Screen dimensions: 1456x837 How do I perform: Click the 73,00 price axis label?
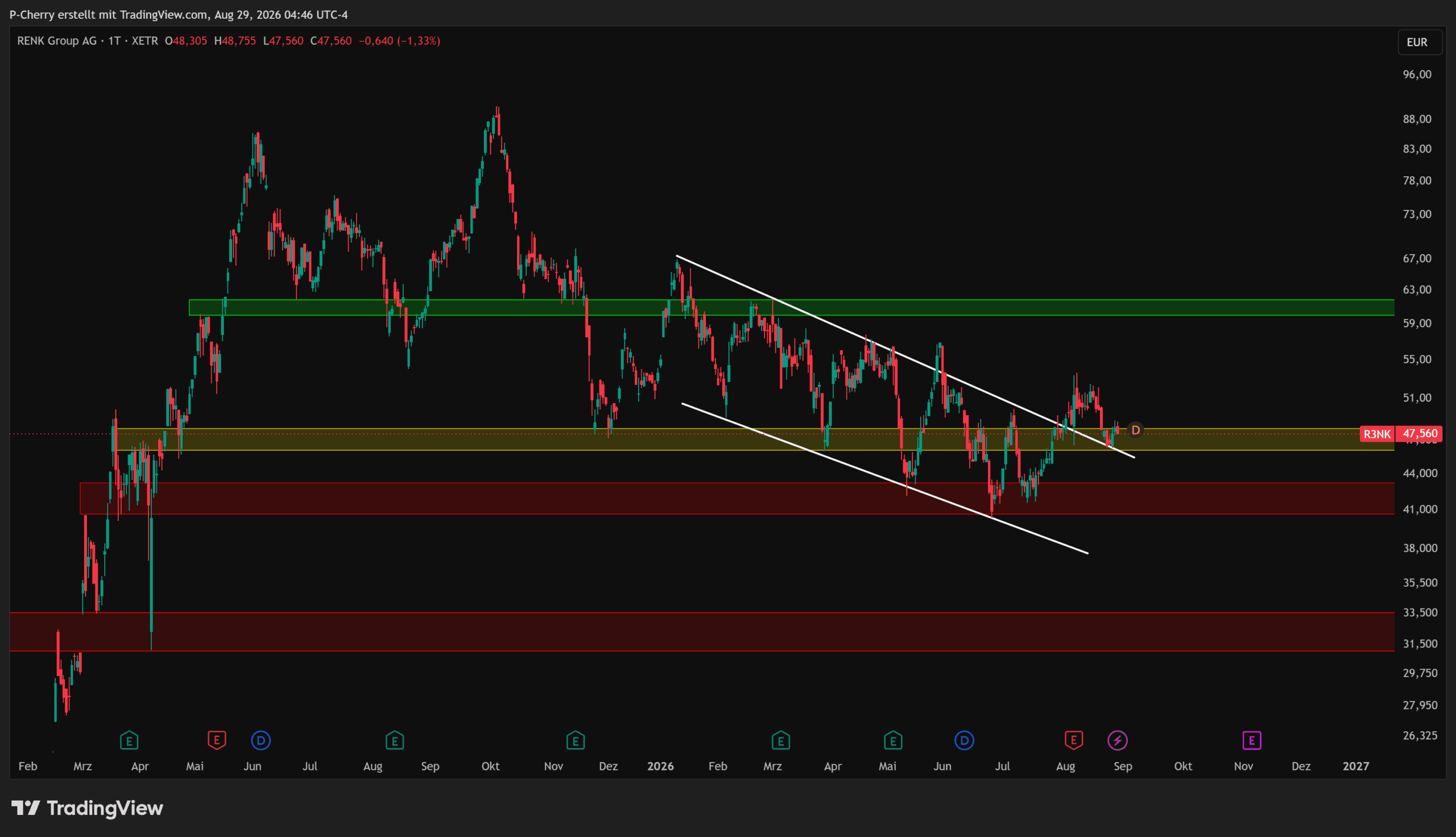pos(1417,214)
